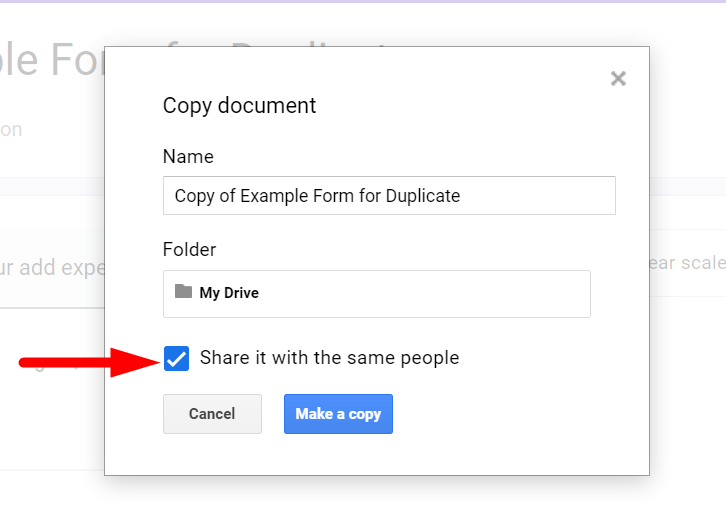Click the dimmed 'ear scale' text on the right
This screenshot has width=726, height=514.
click(687, 263)
